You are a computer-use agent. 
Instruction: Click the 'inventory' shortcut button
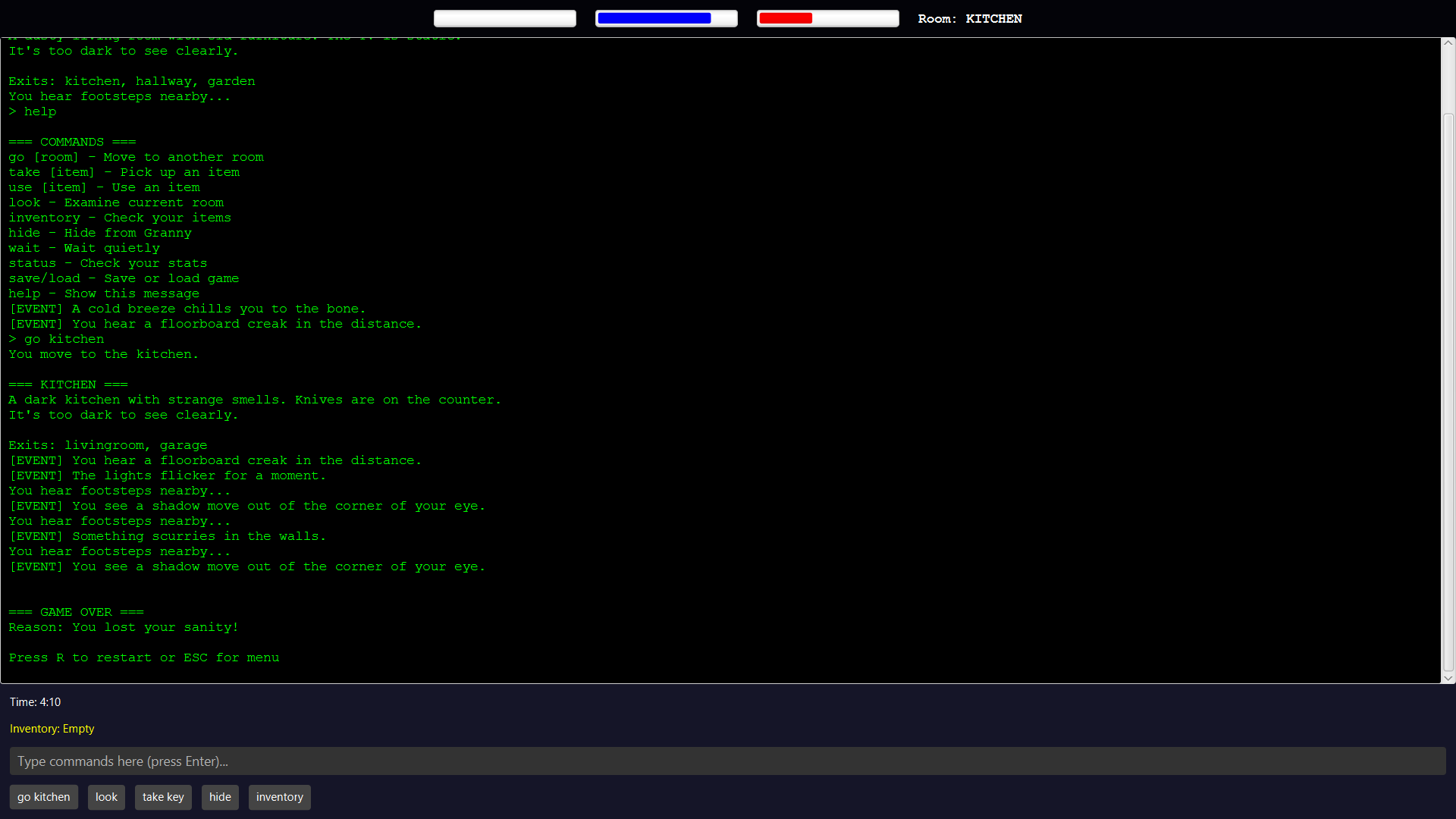(x=279, y=797)
